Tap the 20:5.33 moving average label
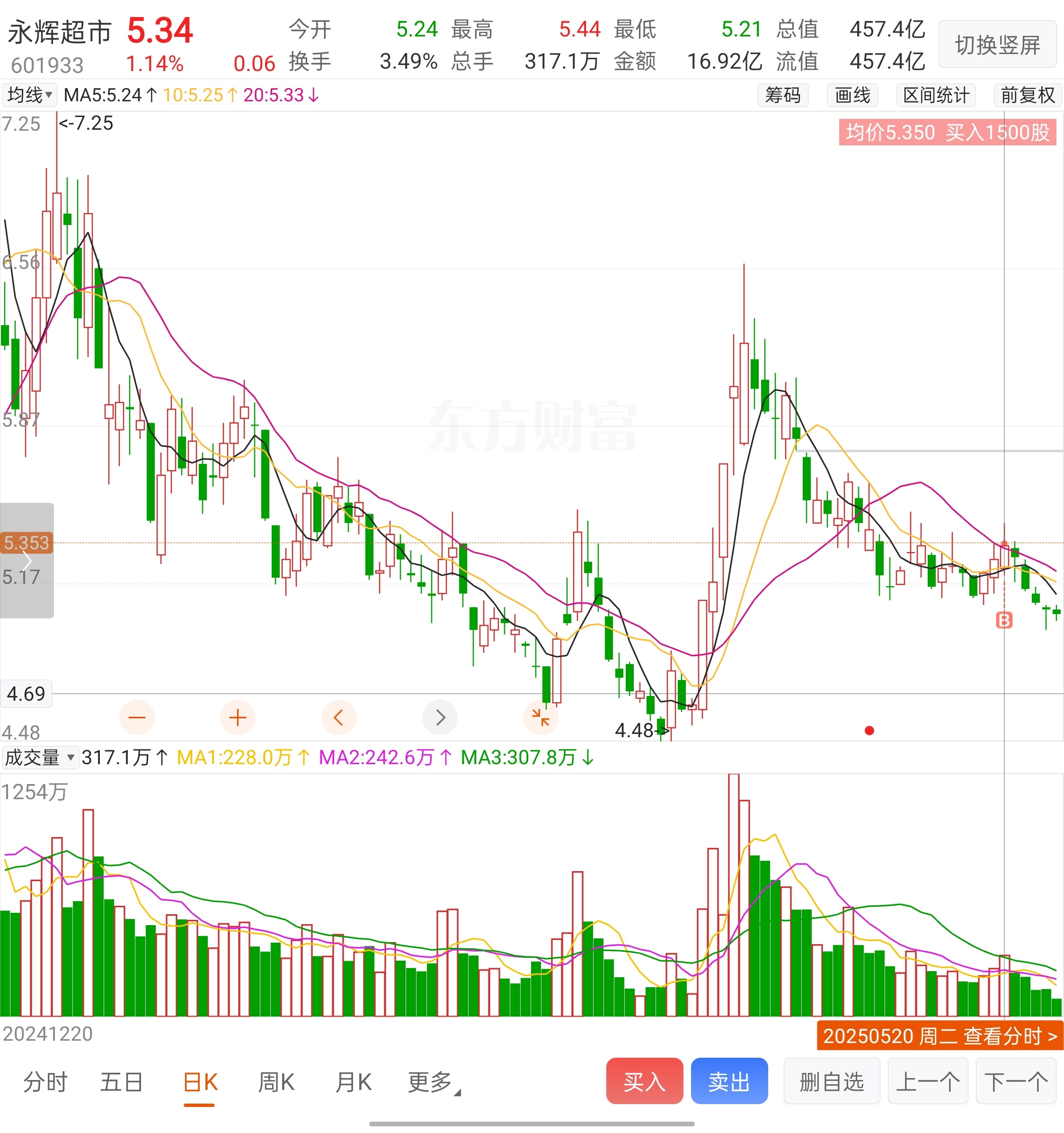The image size is (1064, 1133). pyautogui.click(x=281, y=95)
